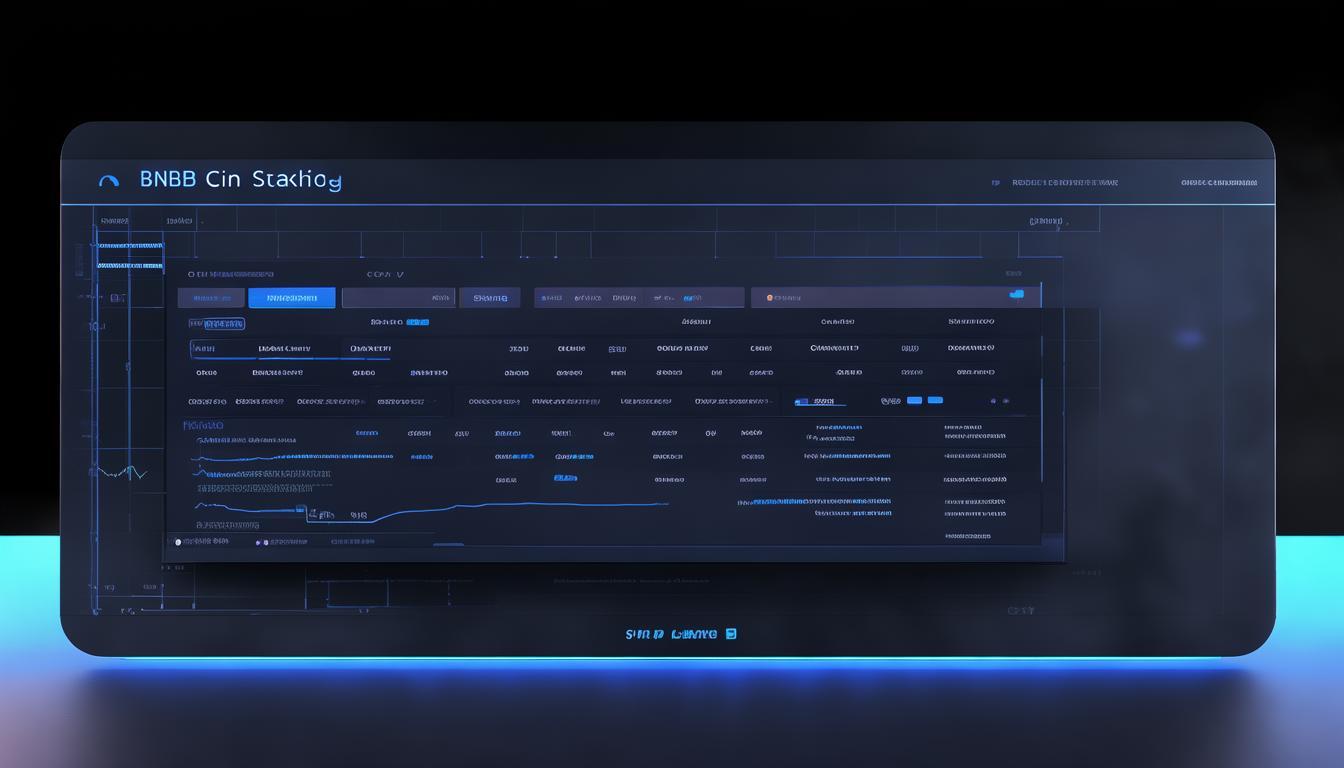
Task: Click the blue arc logo icon
Action: pyautogui.click(x=109, y=181)
